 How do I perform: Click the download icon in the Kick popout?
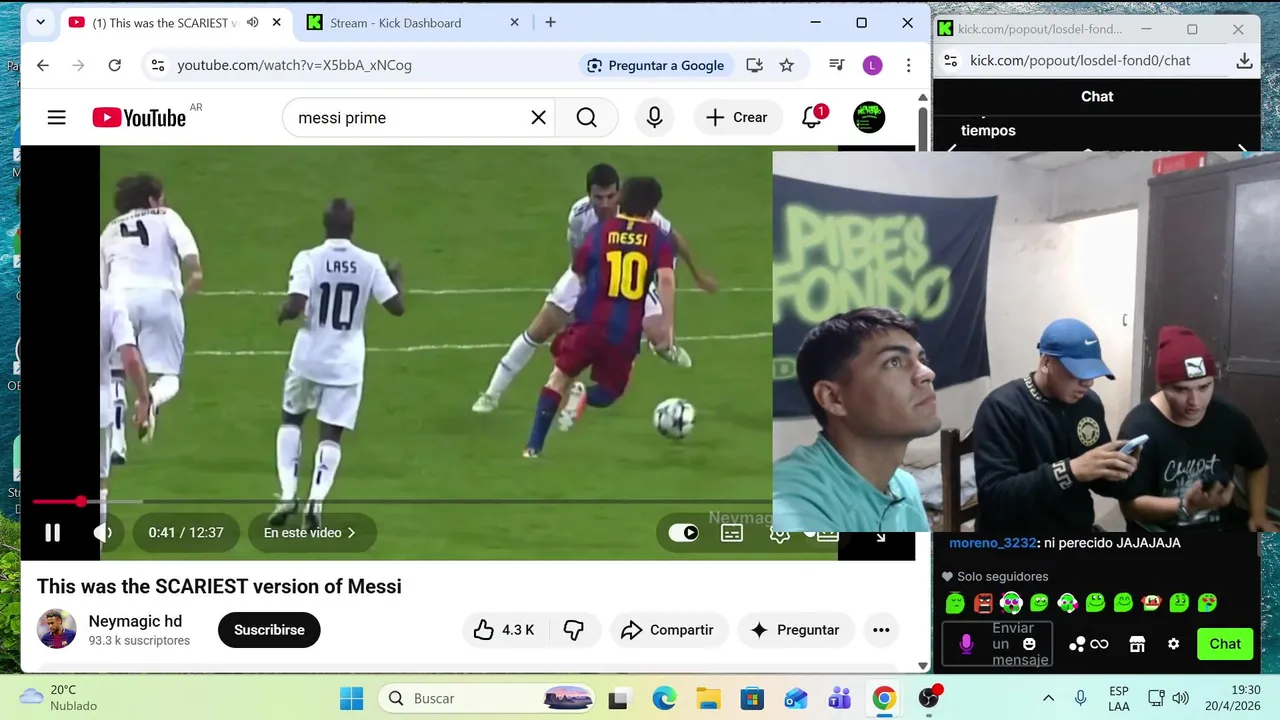(x=1244, y=60)
